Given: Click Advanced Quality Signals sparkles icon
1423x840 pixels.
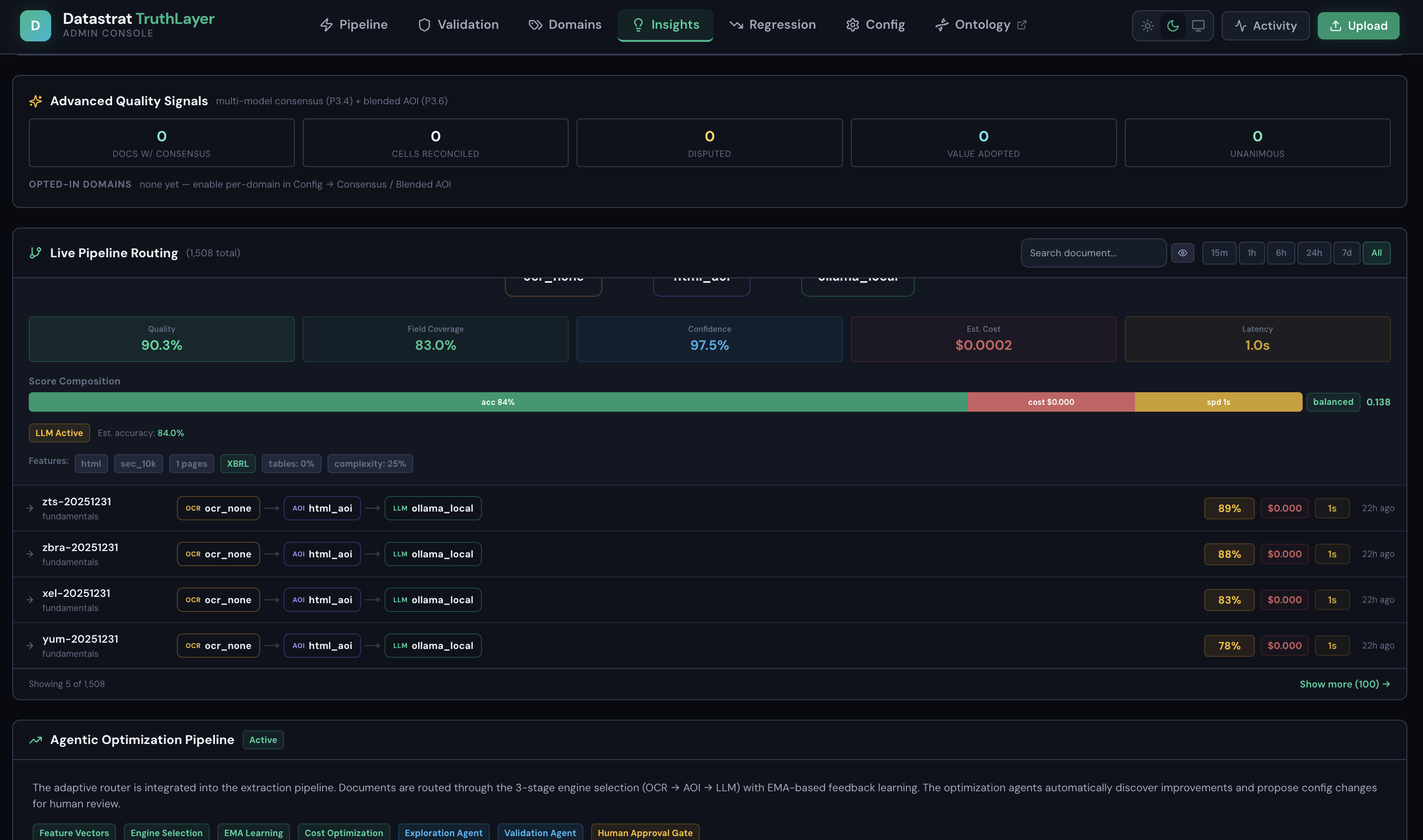Looking at the screenshot, I should pos(36,101).
